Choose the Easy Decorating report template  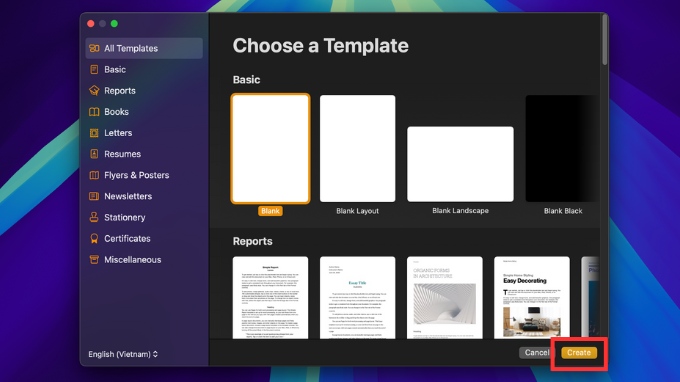[532, 298]
